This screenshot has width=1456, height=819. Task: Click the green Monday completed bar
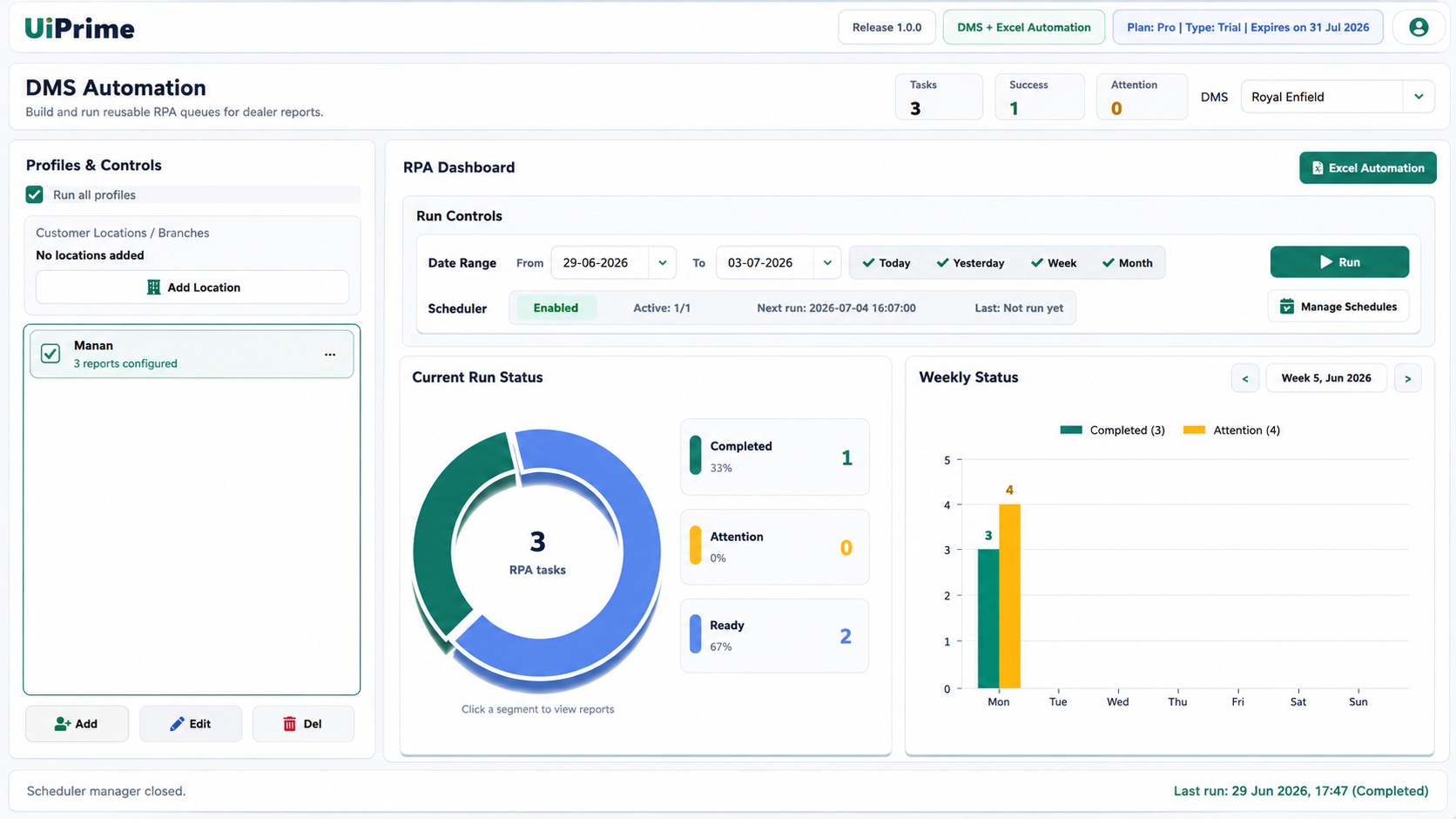tap(988, 619)
